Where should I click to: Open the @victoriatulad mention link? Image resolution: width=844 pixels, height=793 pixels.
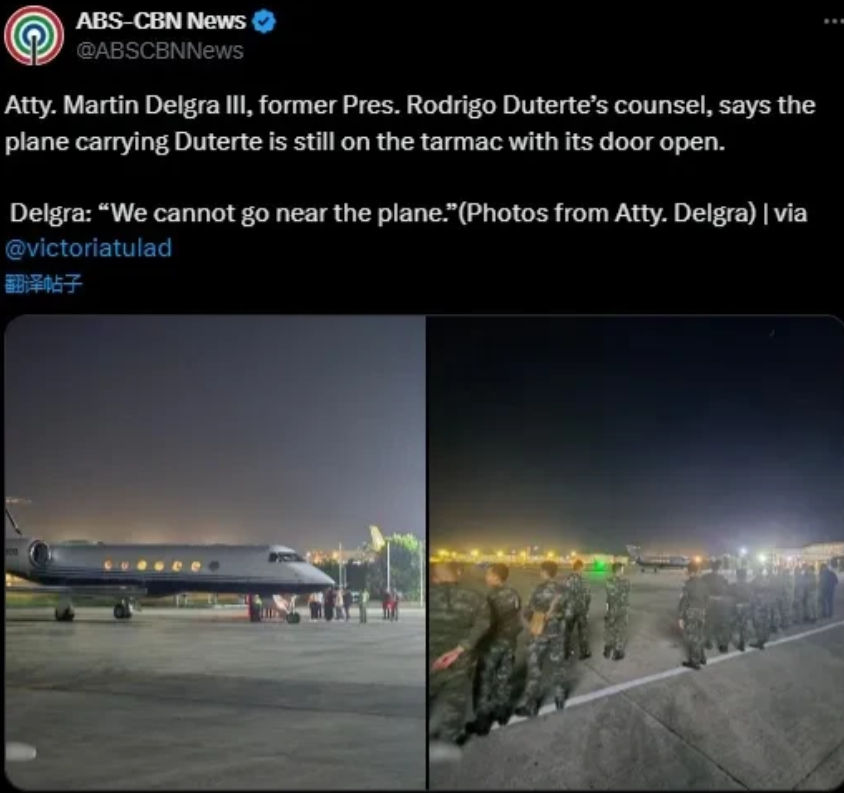[x=88, y=248]
